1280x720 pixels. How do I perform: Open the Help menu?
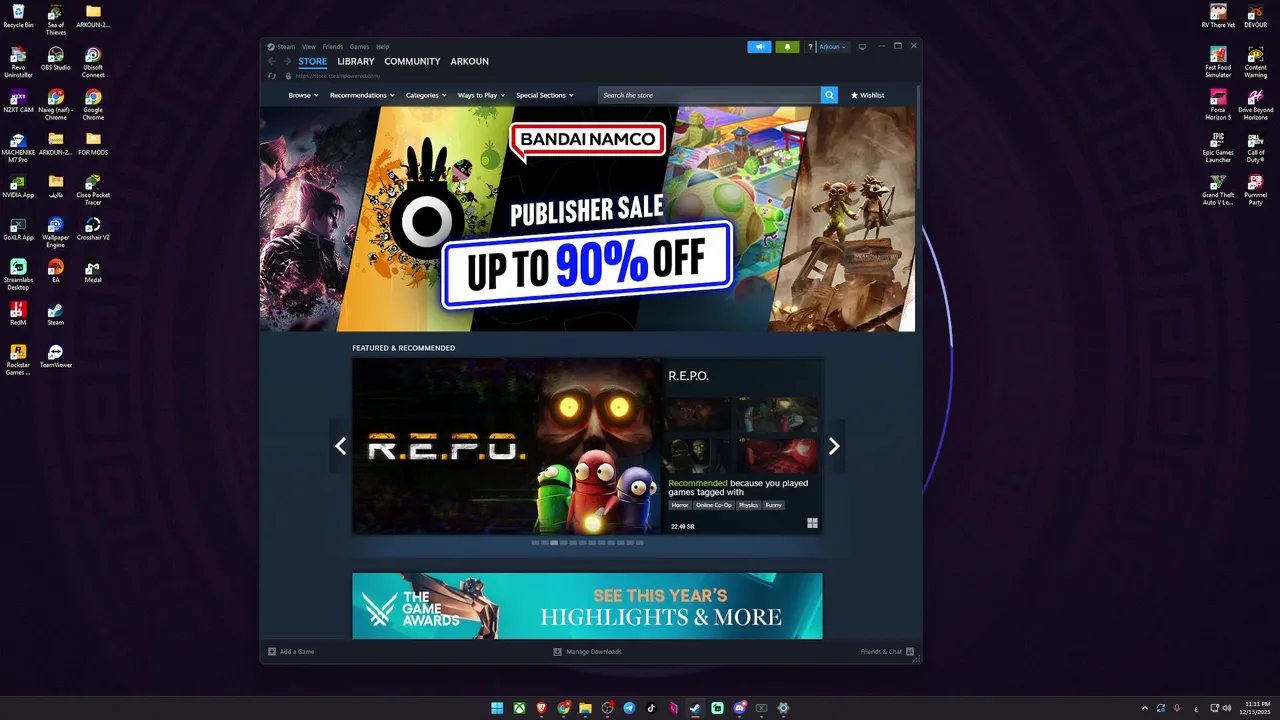[382, 47]
